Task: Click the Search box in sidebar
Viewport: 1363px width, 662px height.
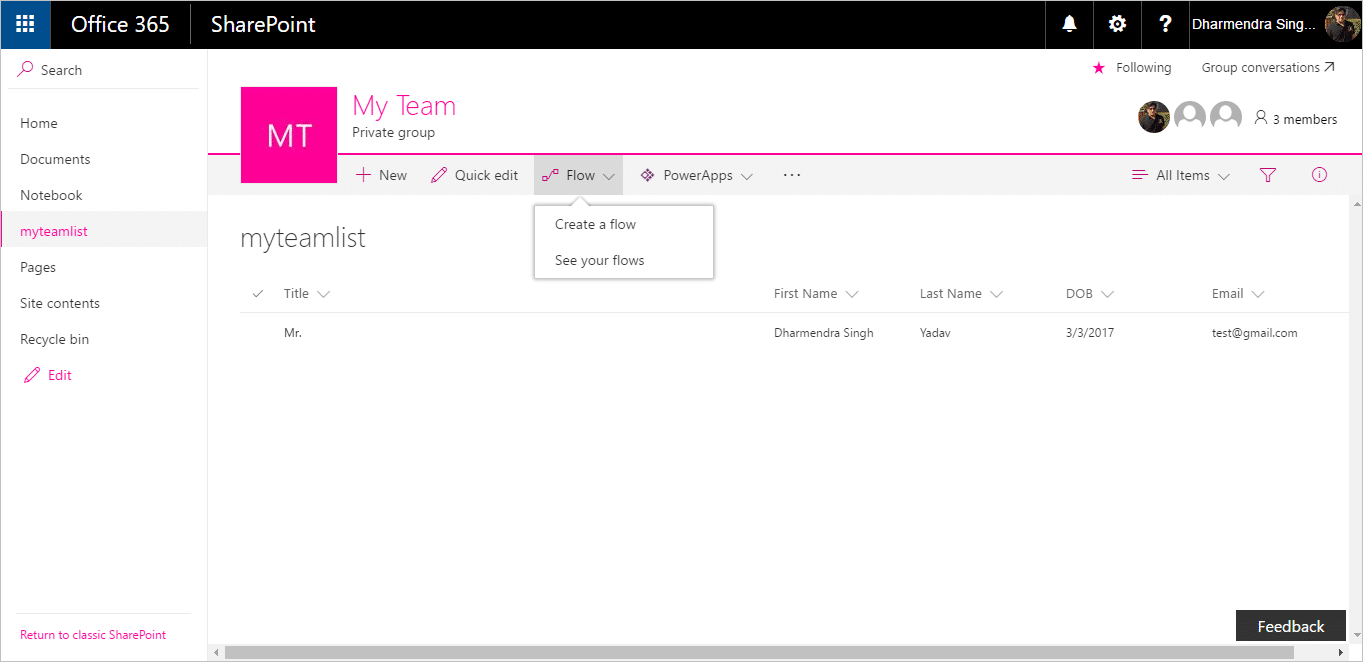Action: point(104,70)
